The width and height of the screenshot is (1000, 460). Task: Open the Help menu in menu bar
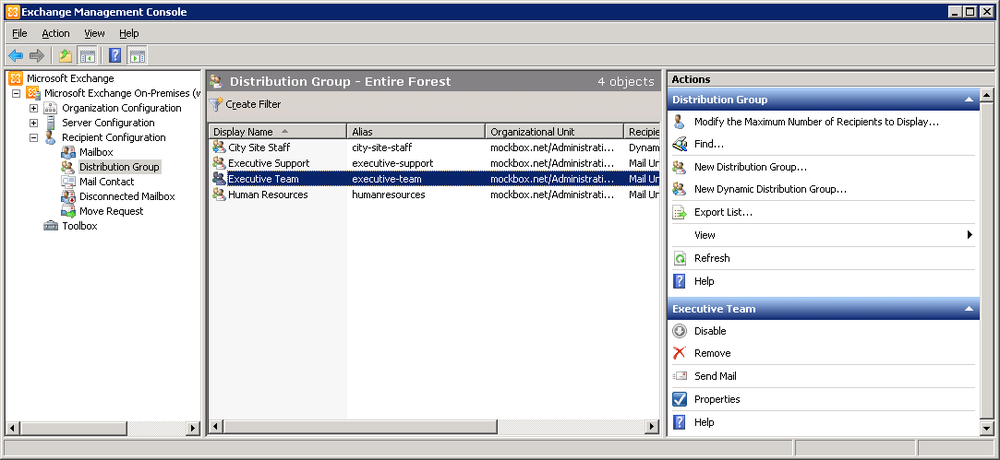click(x=129, y=33)
